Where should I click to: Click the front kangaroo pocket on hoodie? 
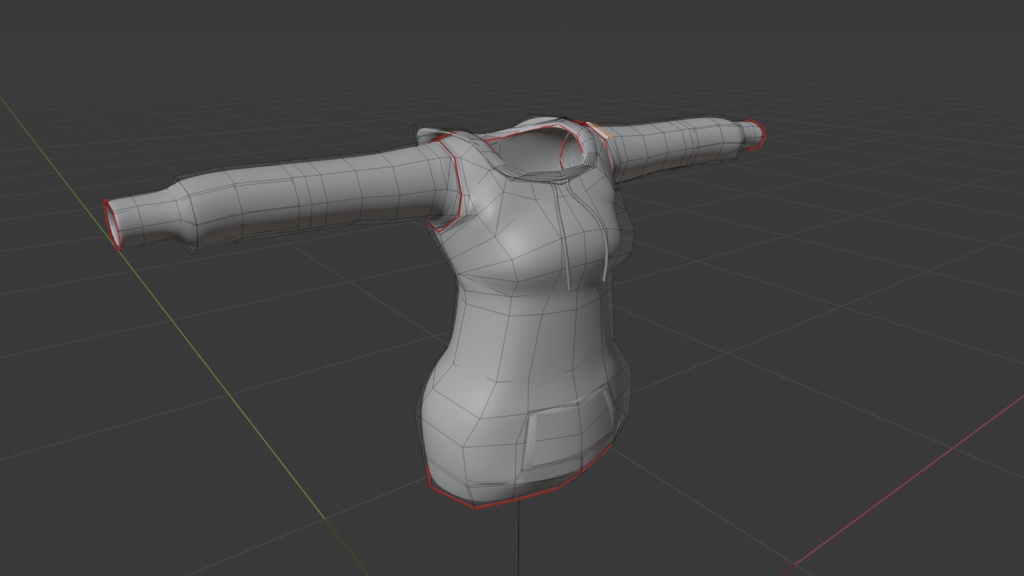click(569, 431)
